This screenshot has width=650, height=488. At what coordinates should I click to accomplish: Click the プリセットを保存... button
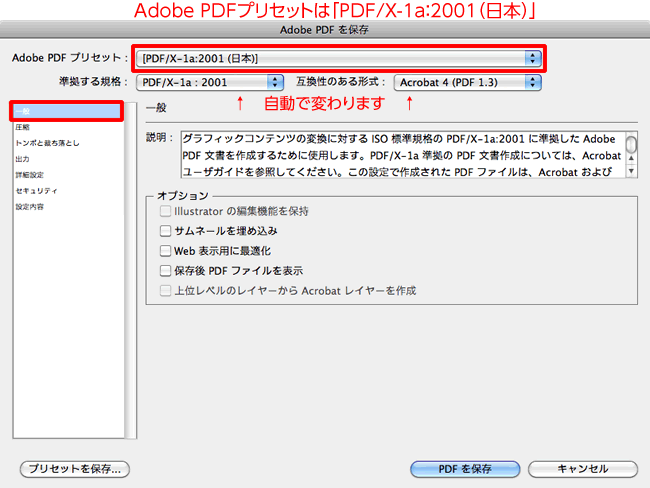point(75,469)
